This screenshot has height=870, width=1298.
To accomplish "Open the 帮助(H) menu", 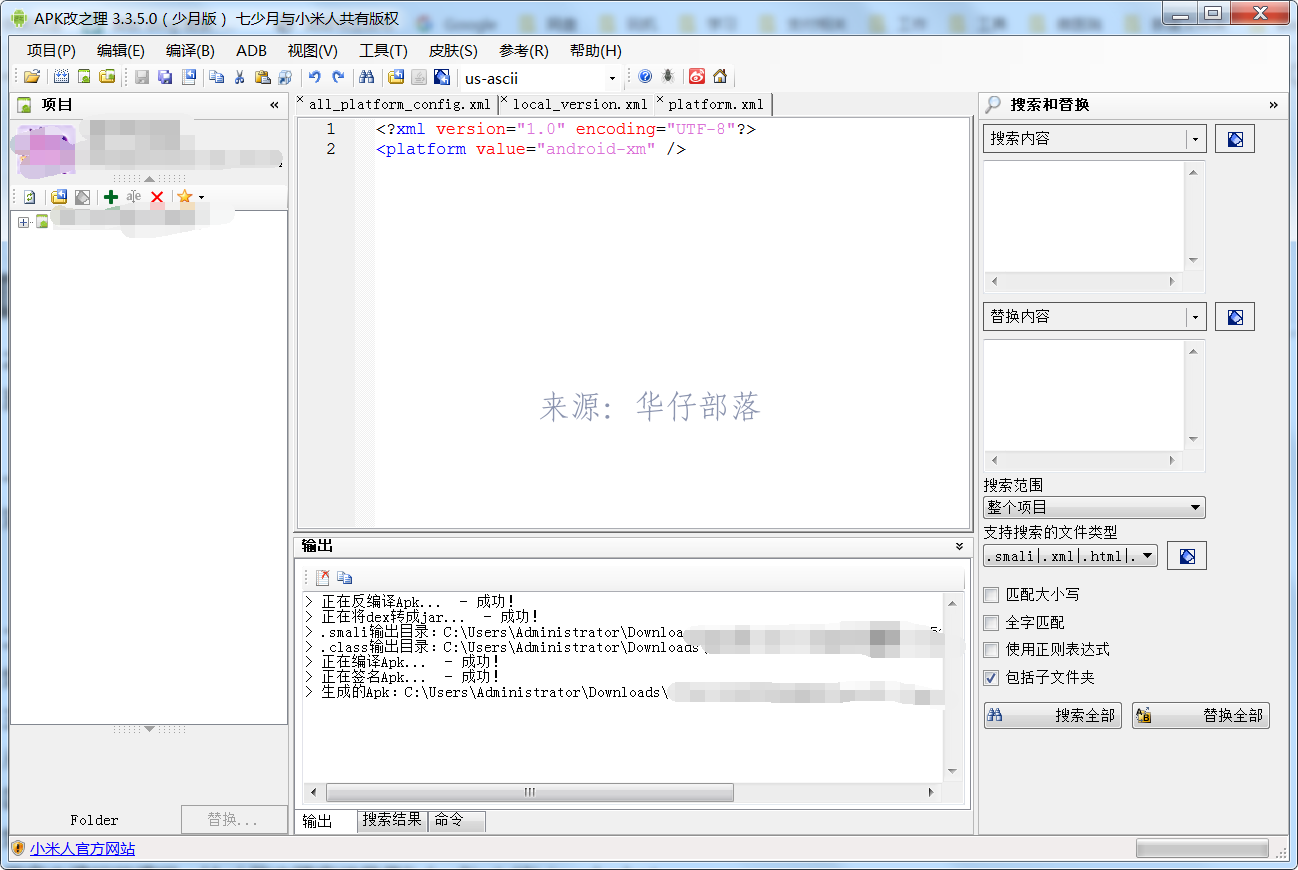I will 596,51.
